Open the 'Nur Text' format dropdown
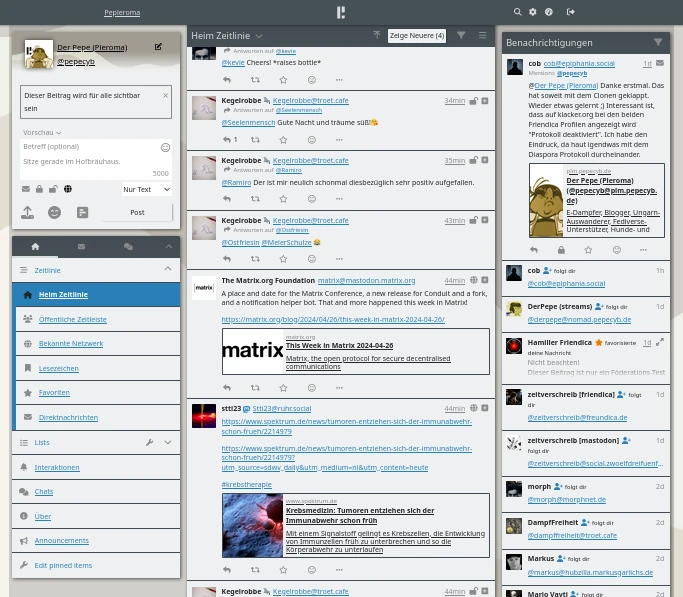Viewport: 683px width, 597px height. [x=146, y=189]
